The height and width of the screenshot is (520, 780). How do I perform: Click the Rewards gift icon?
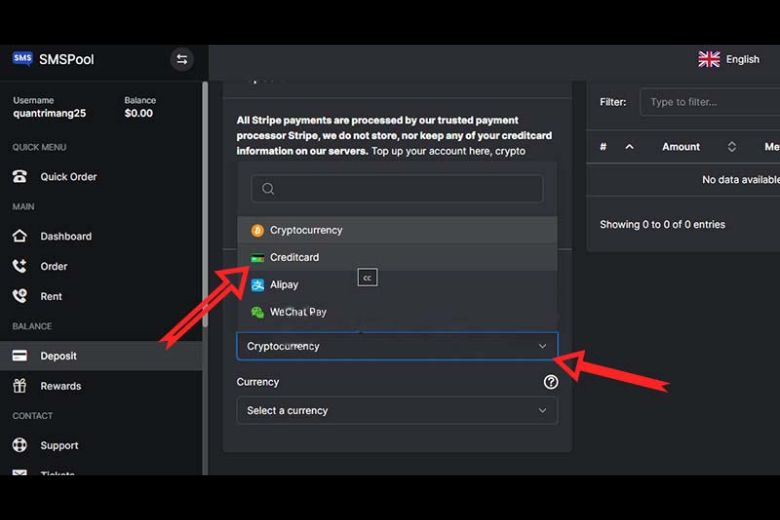[20, 386]
